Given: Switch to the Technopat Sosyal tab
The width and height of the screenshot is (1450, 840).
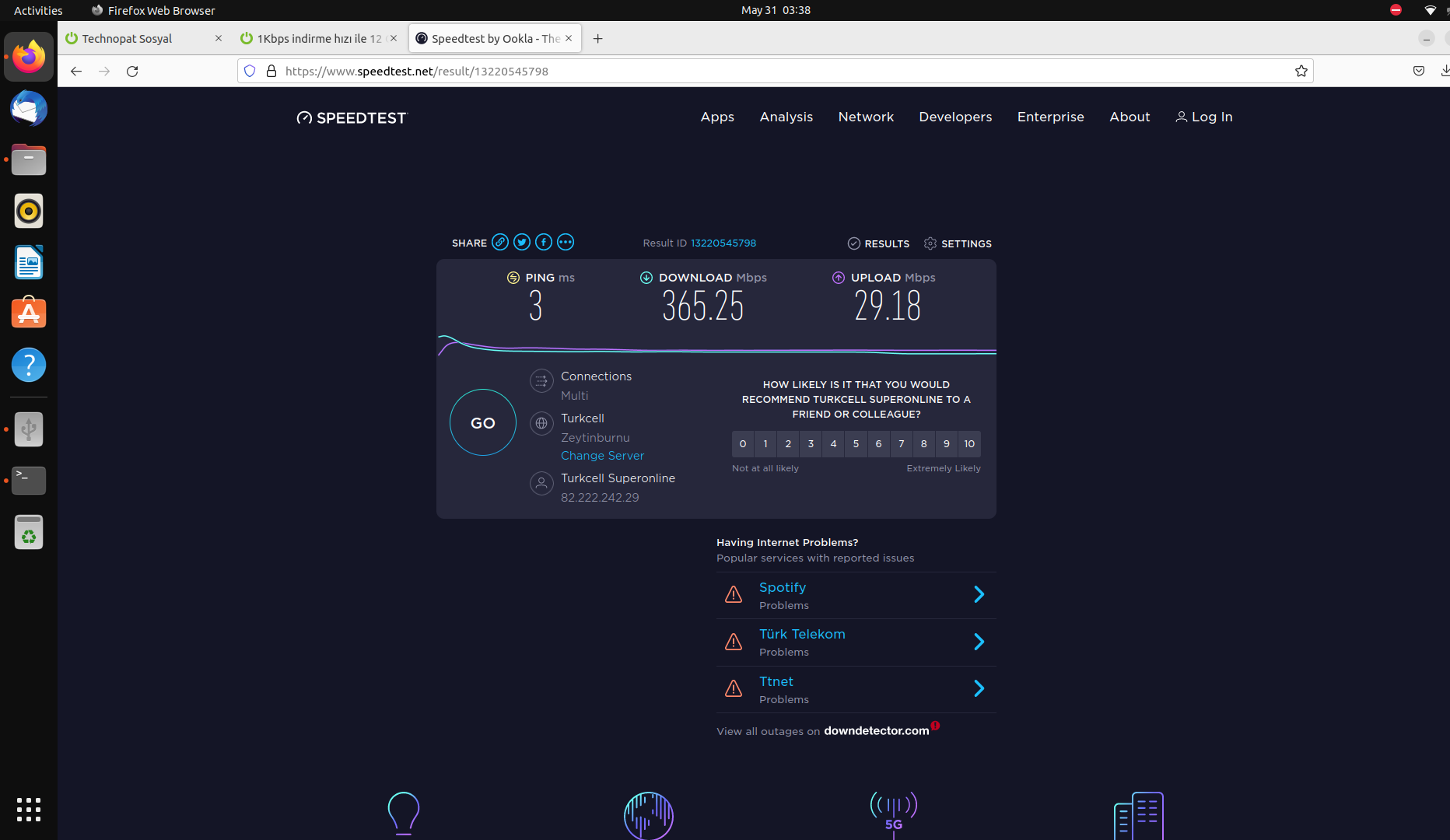Looking at the screenshot, I should [x=145, y=38].
